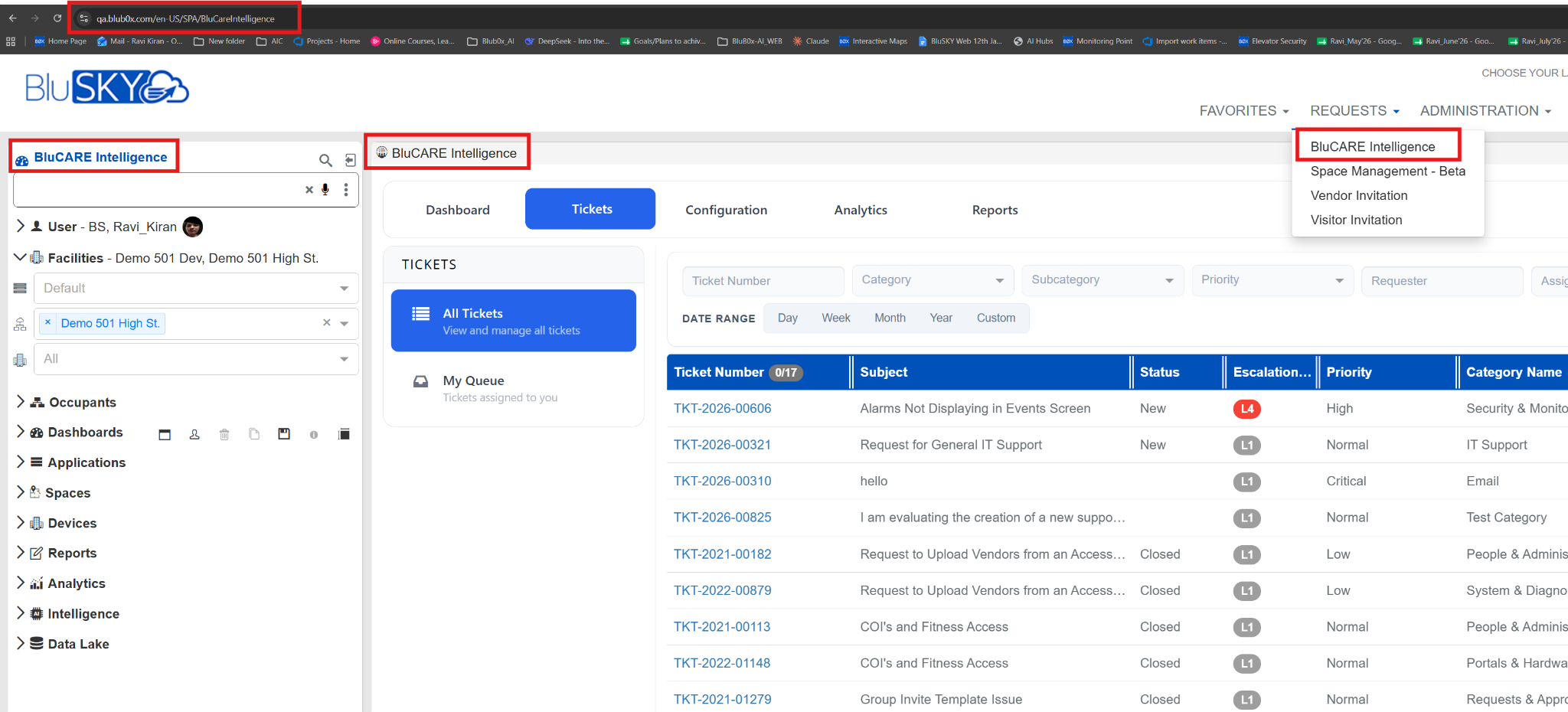Select Space Management - Beta menu item
Screen dimensions: 1568x712
click(1387, 171)
